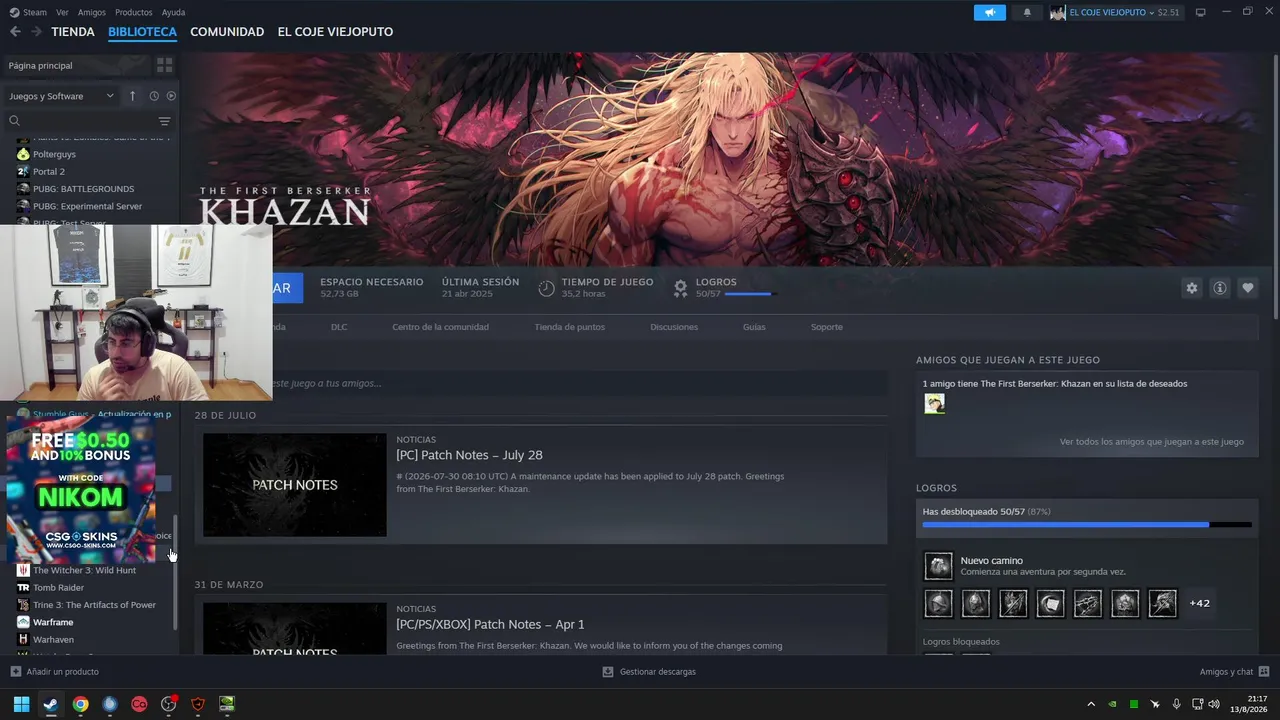Open Google Chrome from the taskbar
The height and width of the screenshot is (720, 1280).
click(80, 704)
